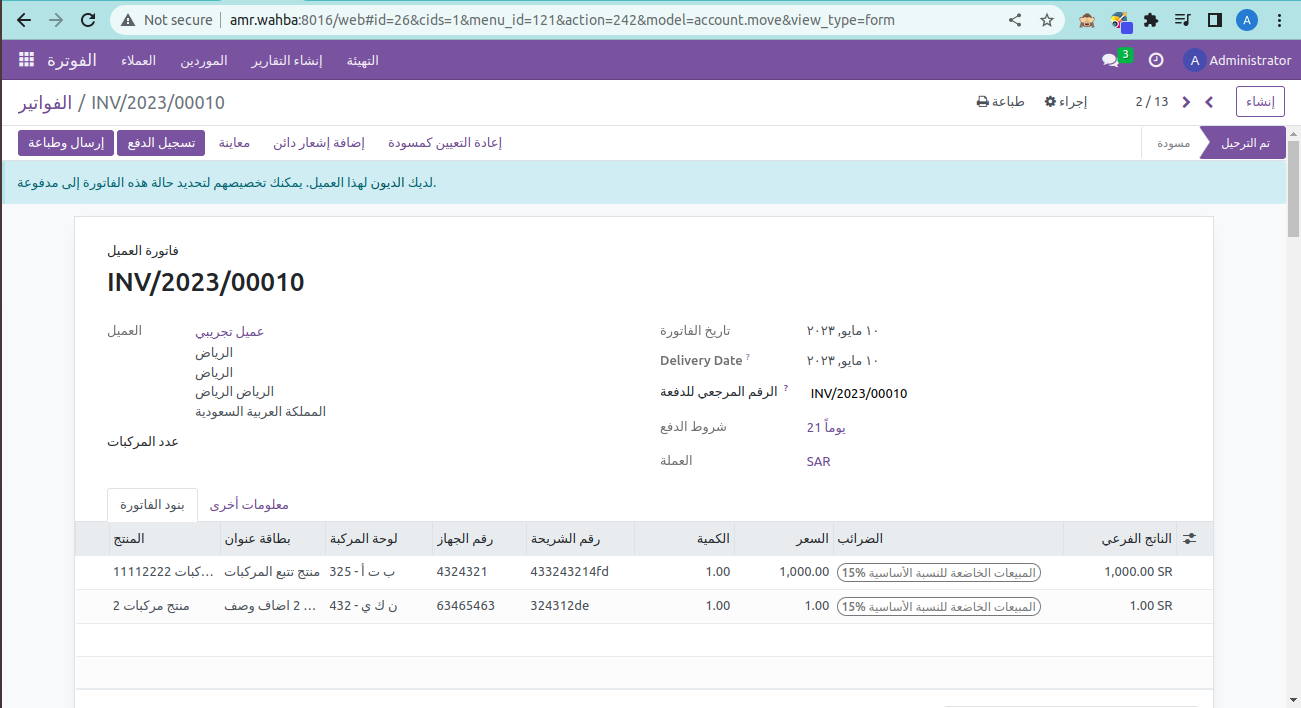Open the conversations icon with badge 3
The width and height of the screenshot is (1301, 708).
click(x=1110, y=60)
